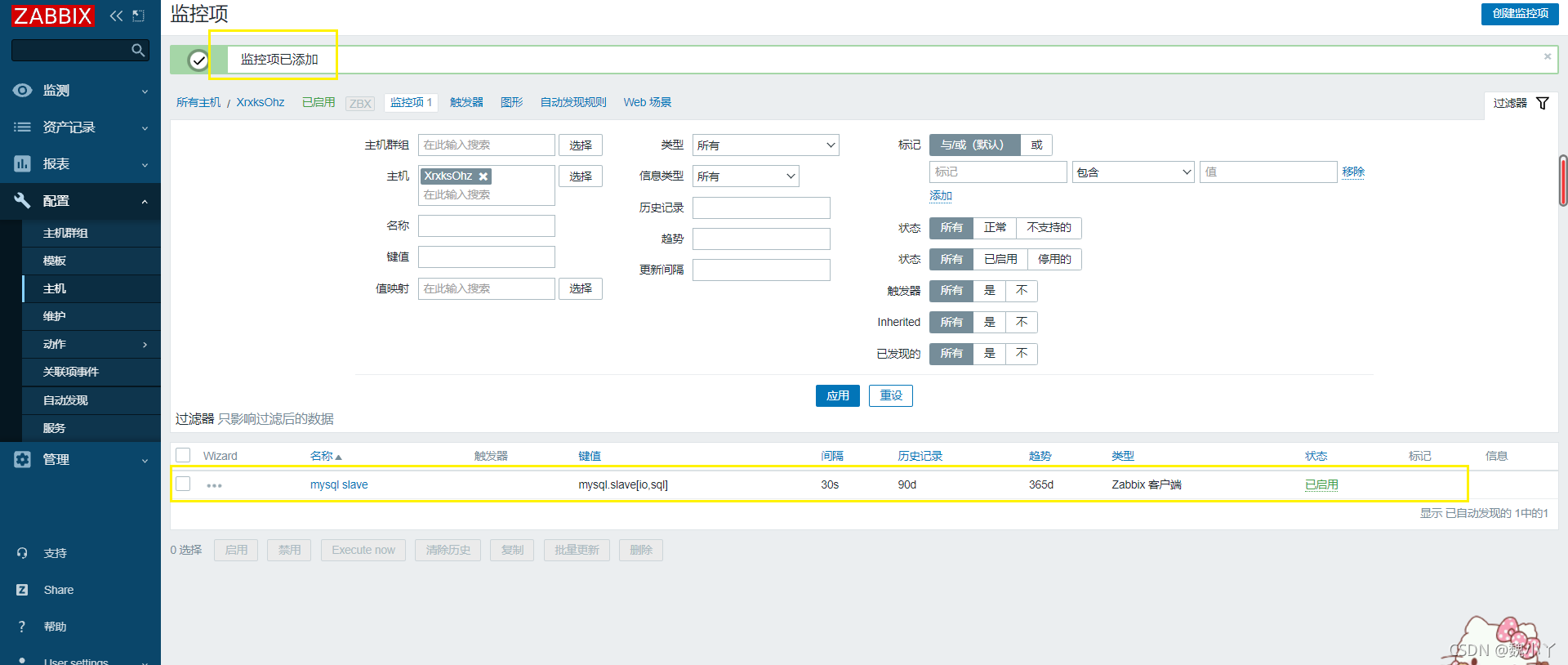The width and height of the screenshot is (1568, 665).
Task: Select 不支持的 state option
Action: (1049, 227)
